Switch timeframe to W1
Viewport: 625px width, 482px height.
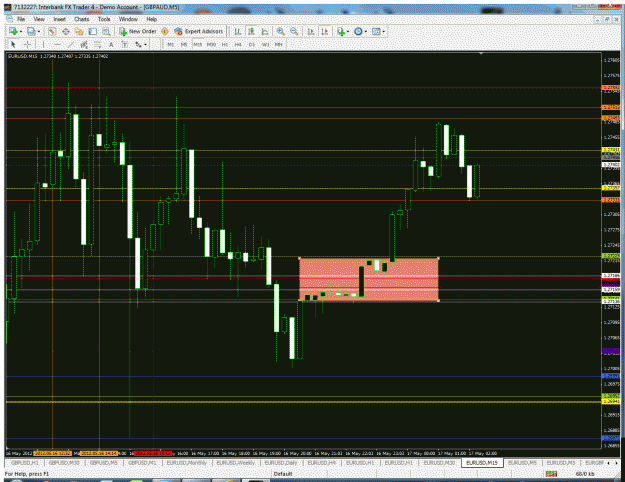click(265, 45)
